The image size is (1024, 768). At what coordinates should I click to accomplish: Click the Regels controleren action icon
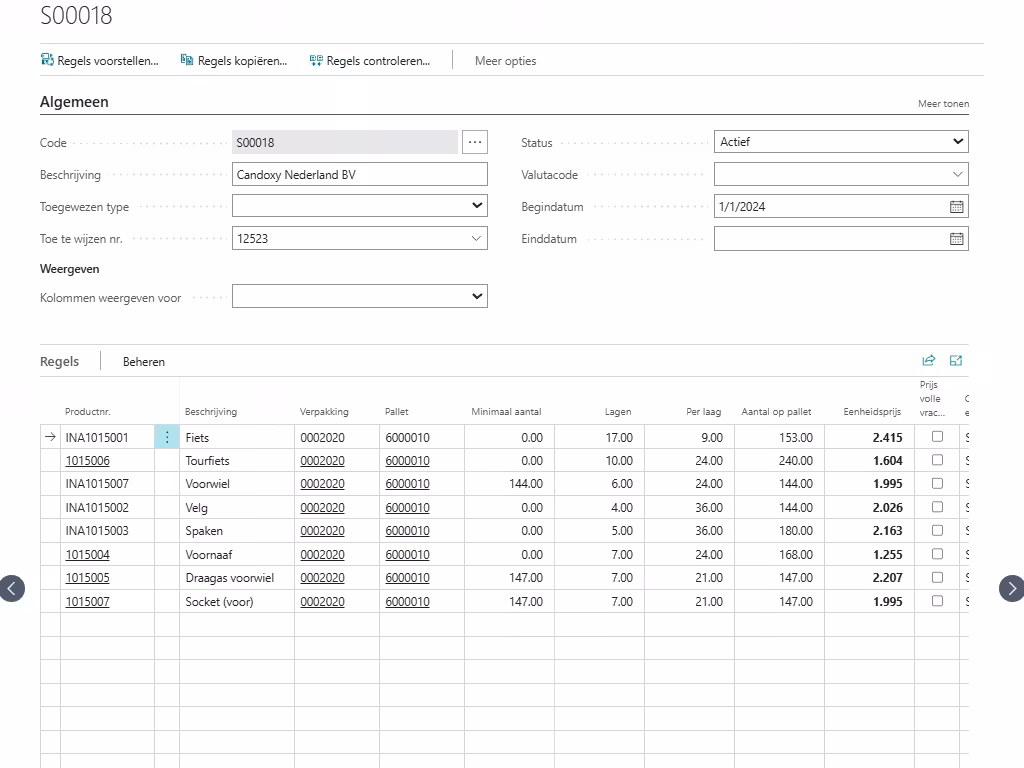[316, 60]
